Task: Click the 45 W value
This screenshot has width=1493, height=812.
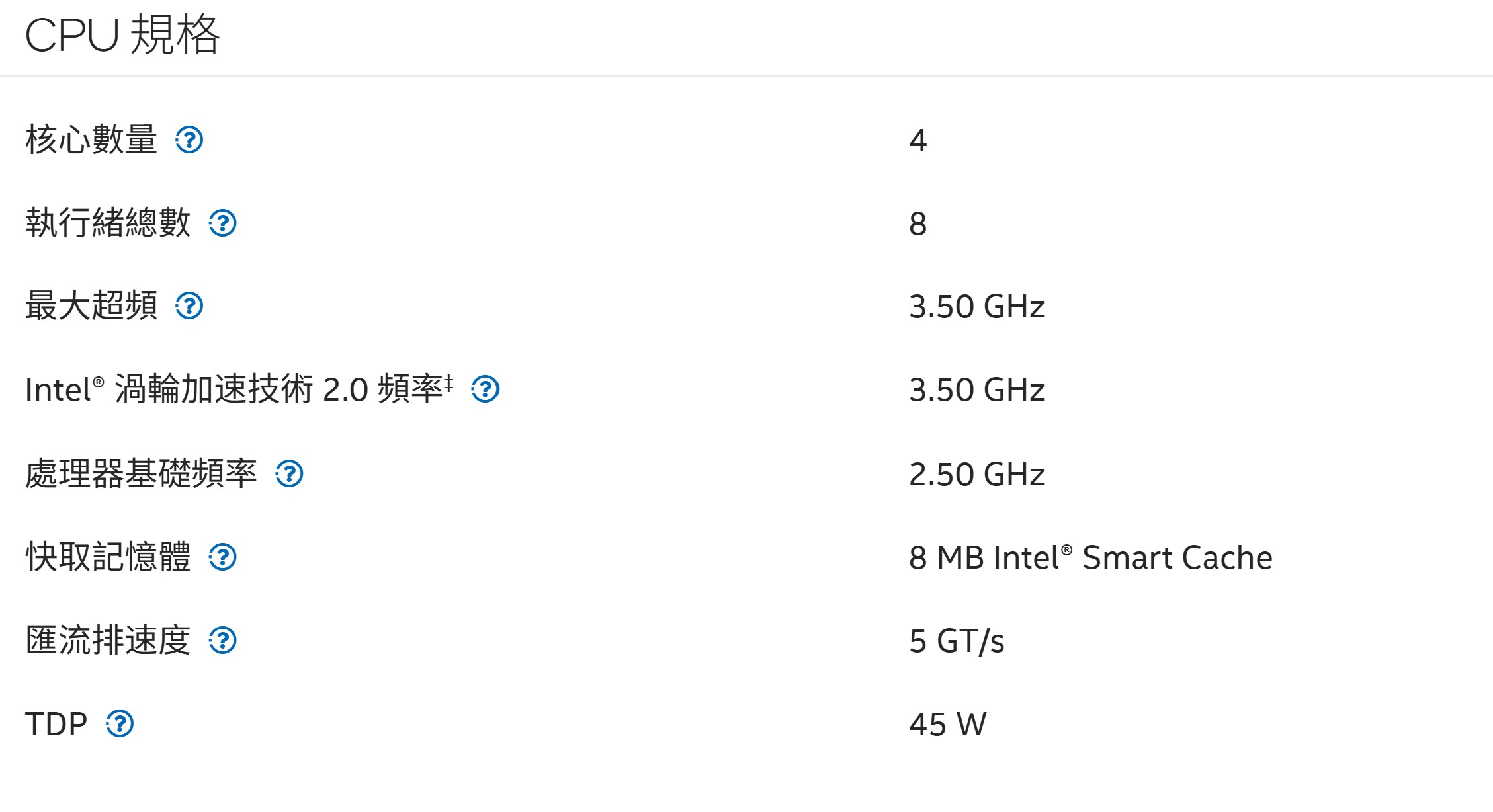Action: point(948,724)
